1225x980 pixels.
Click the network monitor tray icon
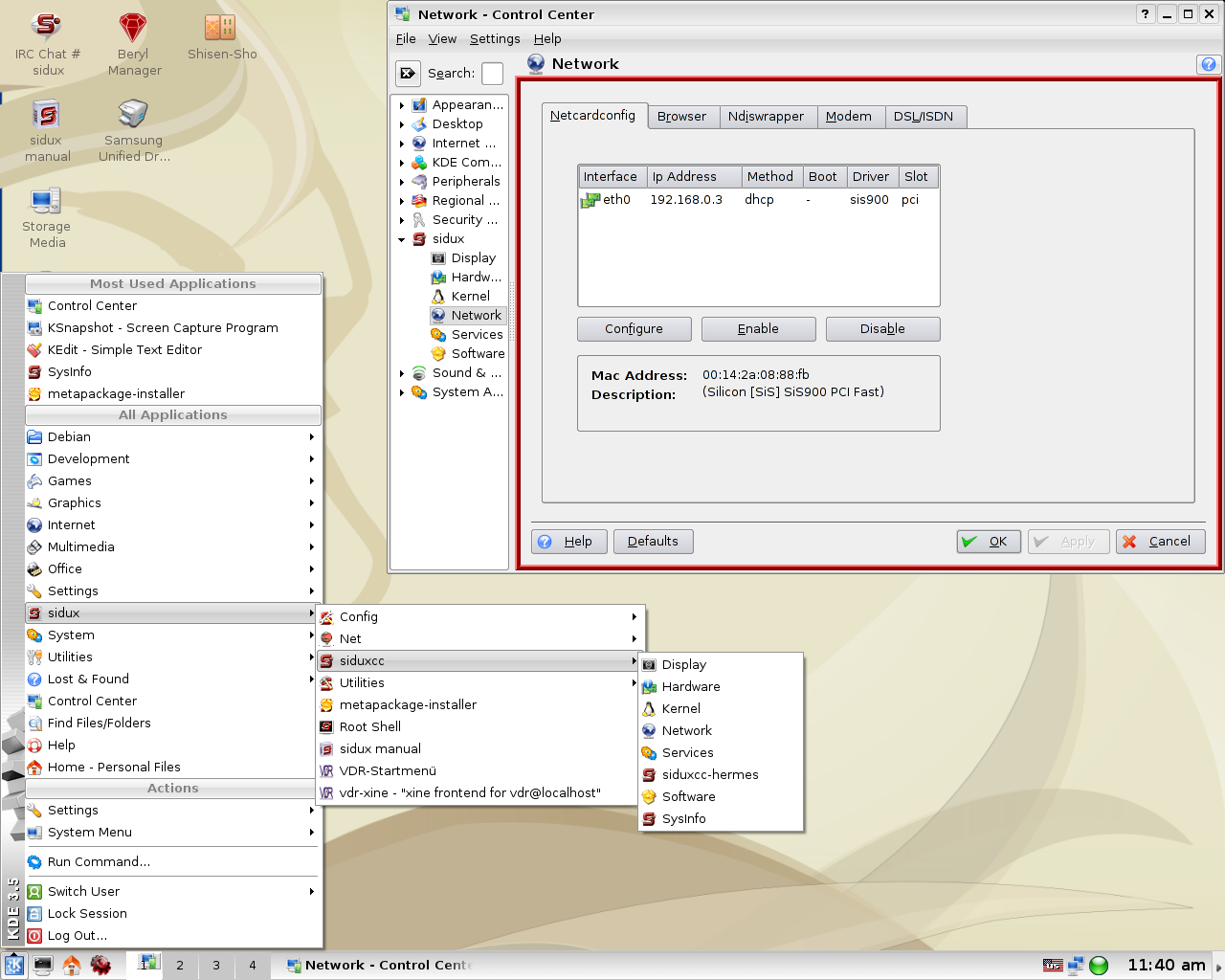point(1076,965)
